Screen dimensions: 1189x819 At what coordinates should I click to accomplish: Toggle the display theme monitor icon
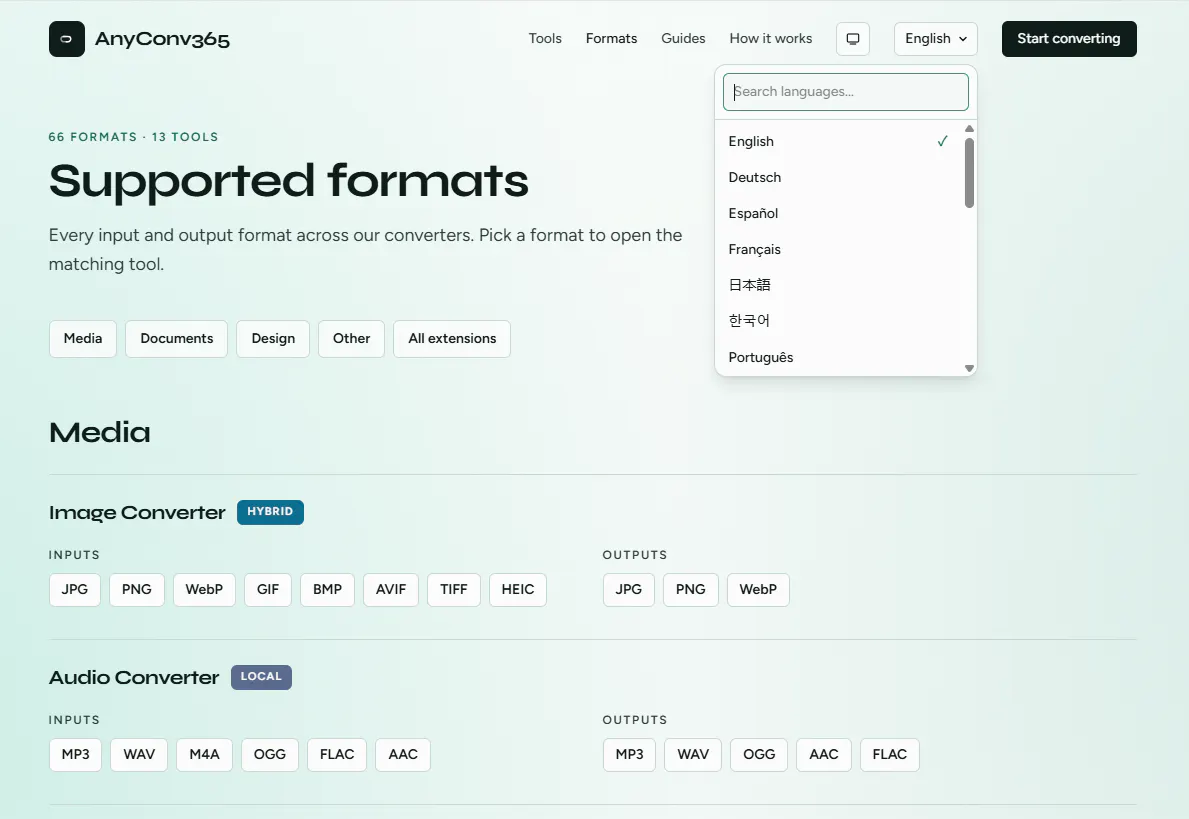pos(853,39)
